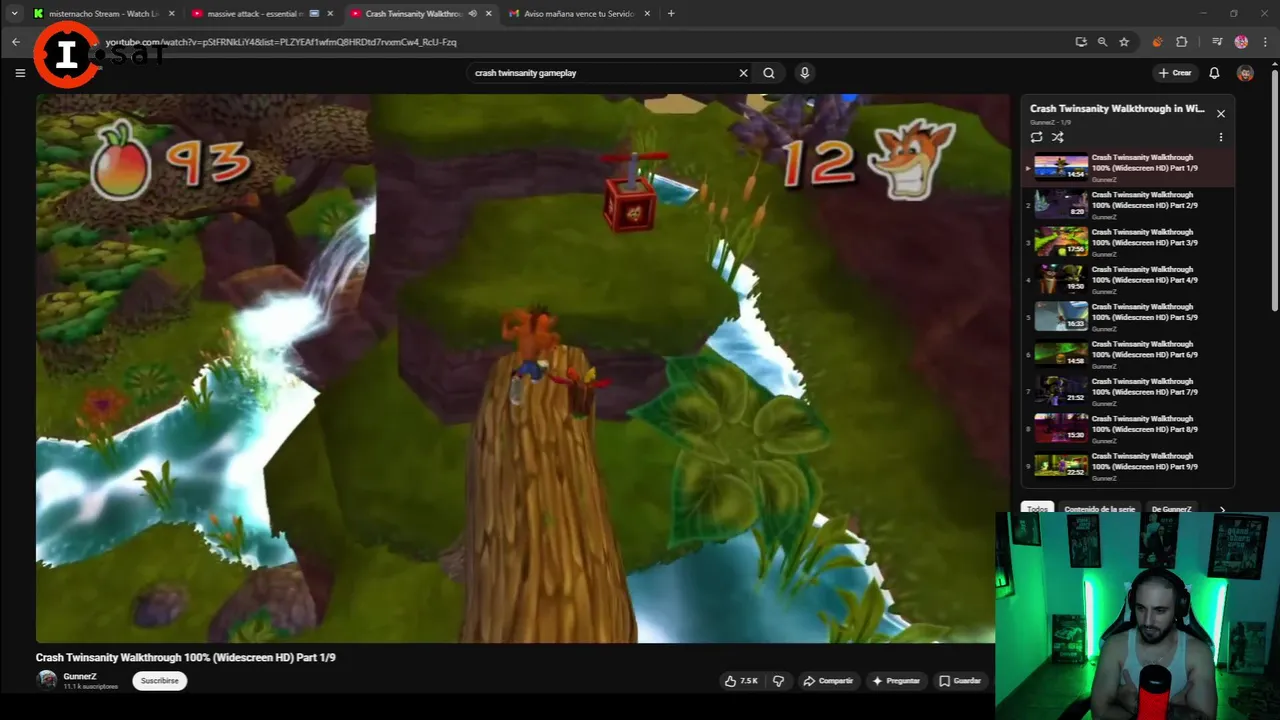Close the Crash Twinsanity Walkthrough tab
Screen dimensions: 1280x720
[489, 14]
